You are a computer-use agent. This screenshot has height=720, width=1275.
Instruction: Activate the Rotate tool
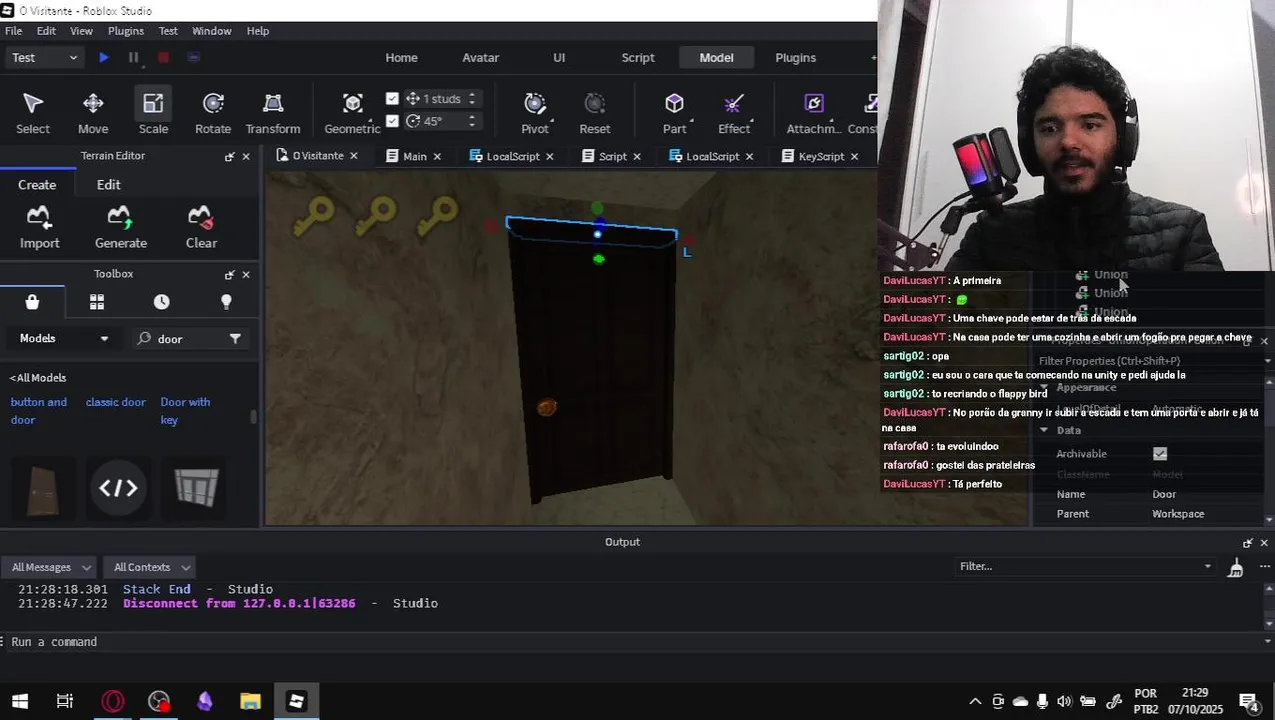click(x=213, y=113)
